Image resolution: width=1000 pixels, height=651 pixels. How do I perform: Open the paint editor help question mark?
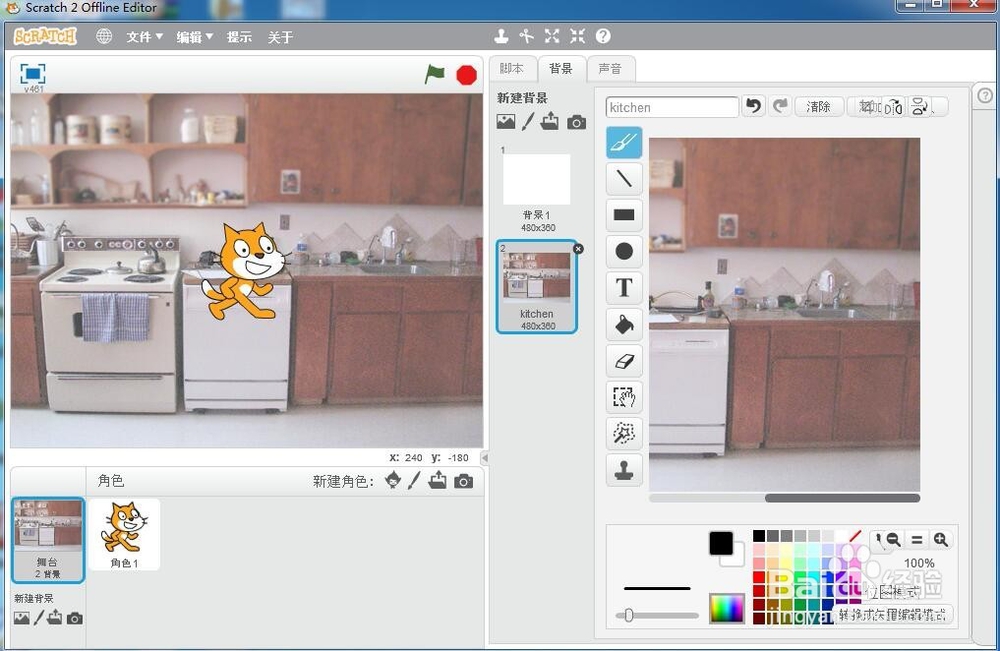tap(985, 96)
